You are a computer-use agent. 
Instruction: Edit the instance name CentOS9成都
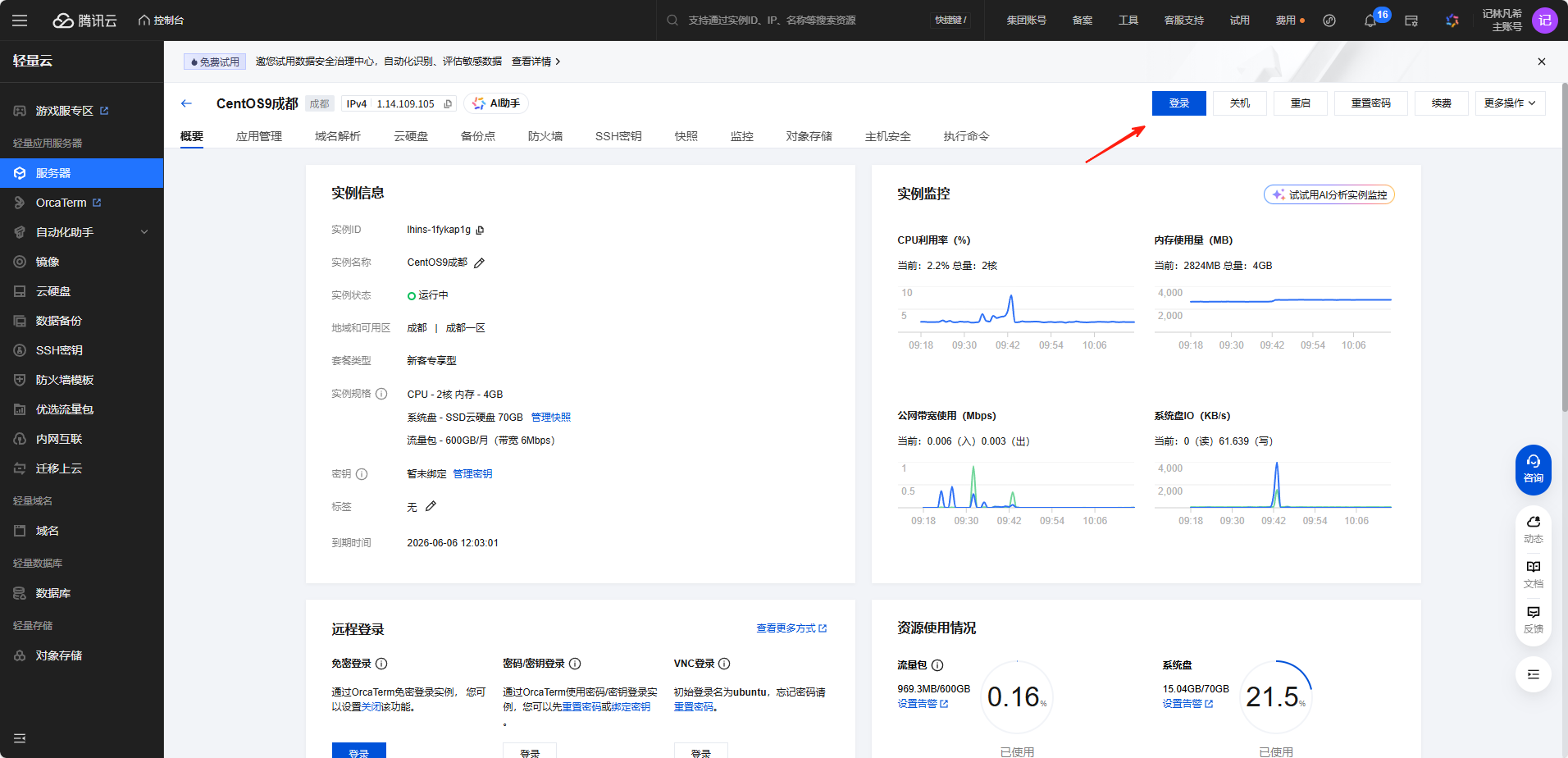tap(479, 263)
